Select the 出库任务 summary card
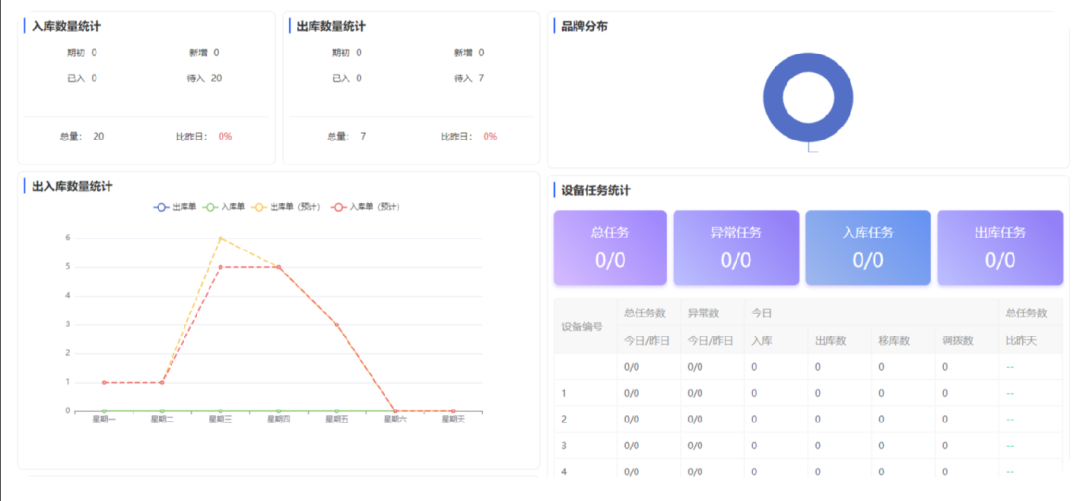The width and height of the screenshot is (1080, 501). [1000, 248]
